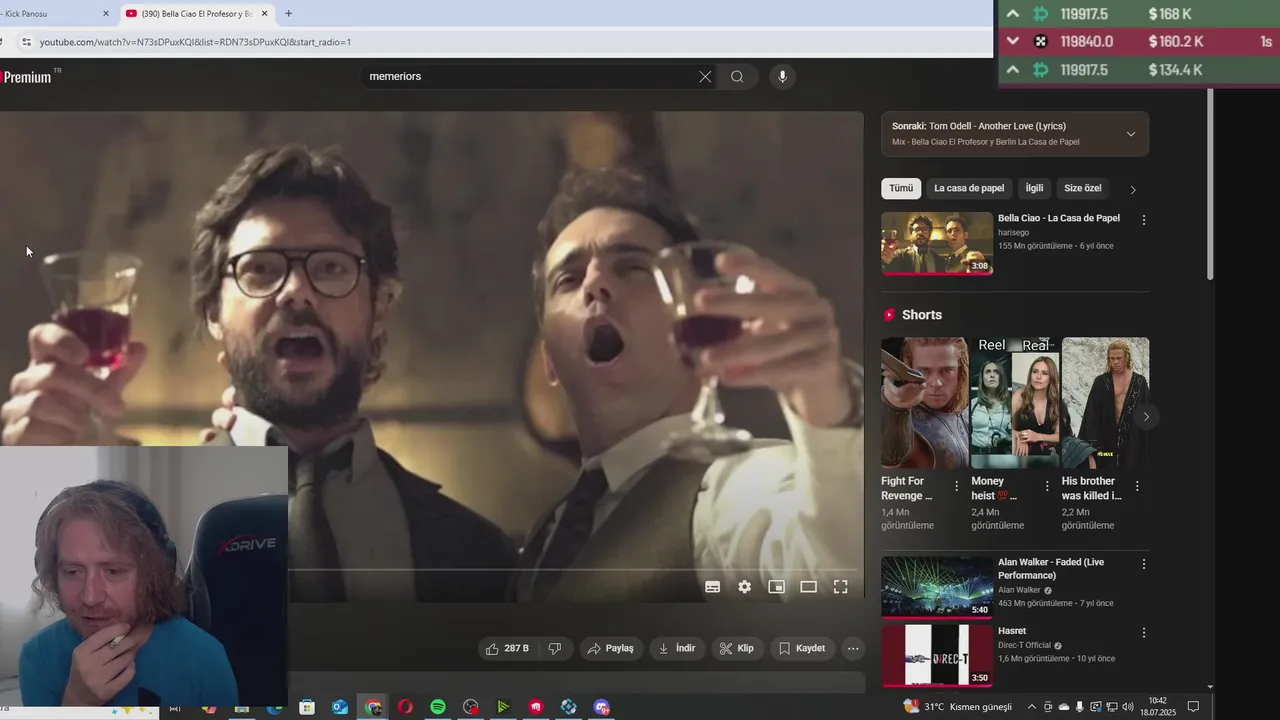Switch to the Kick Panosu browser tab
The height and width of the screenshot is (720, 1280).
pos(50,14)
